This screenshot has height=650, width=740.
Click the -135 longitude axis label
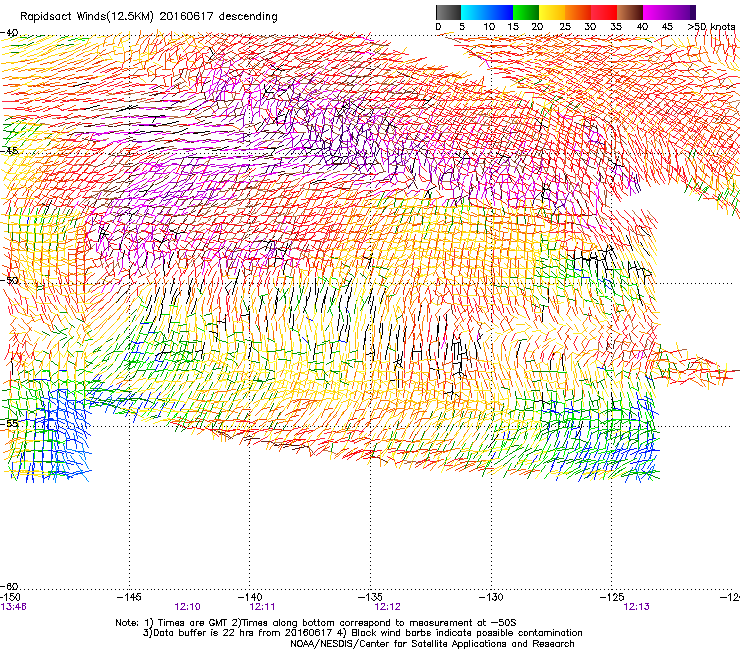(370, 597)
